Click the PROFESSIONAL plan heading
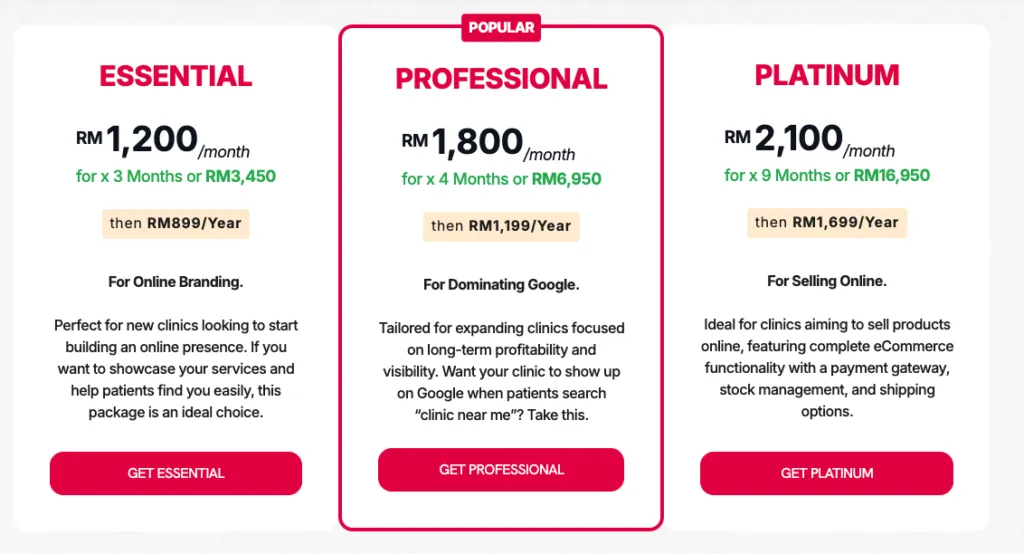The image size is (1024, 554). coord(501,79)
